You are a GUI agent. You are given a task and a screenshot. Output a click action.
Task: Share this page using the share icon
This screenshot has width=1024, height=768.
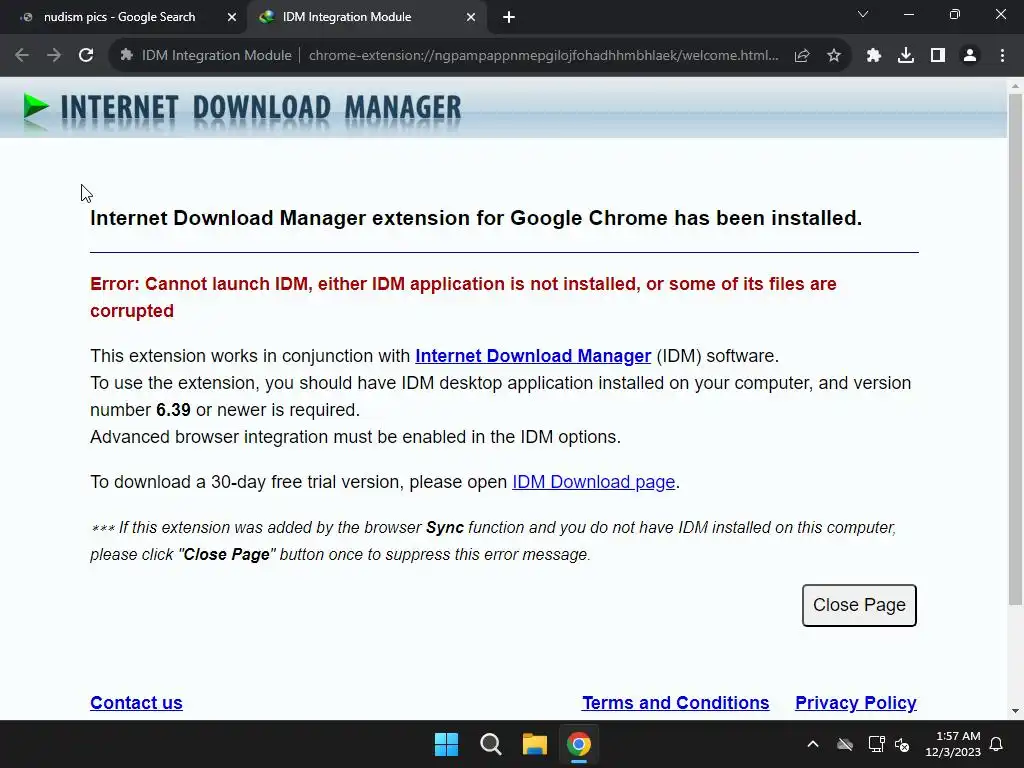coord(802,56)
